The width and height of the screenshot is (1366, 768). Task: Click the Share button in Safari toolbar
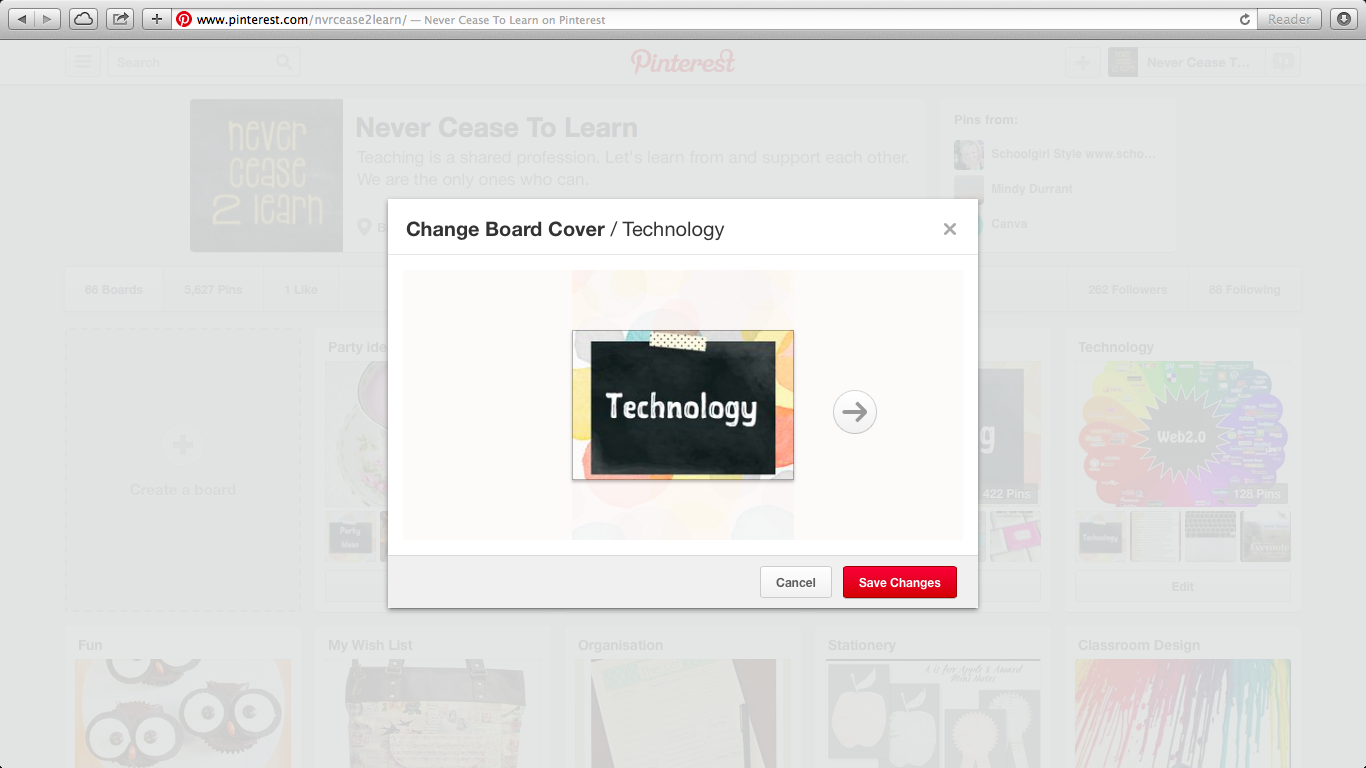click(x=120, y=19)
